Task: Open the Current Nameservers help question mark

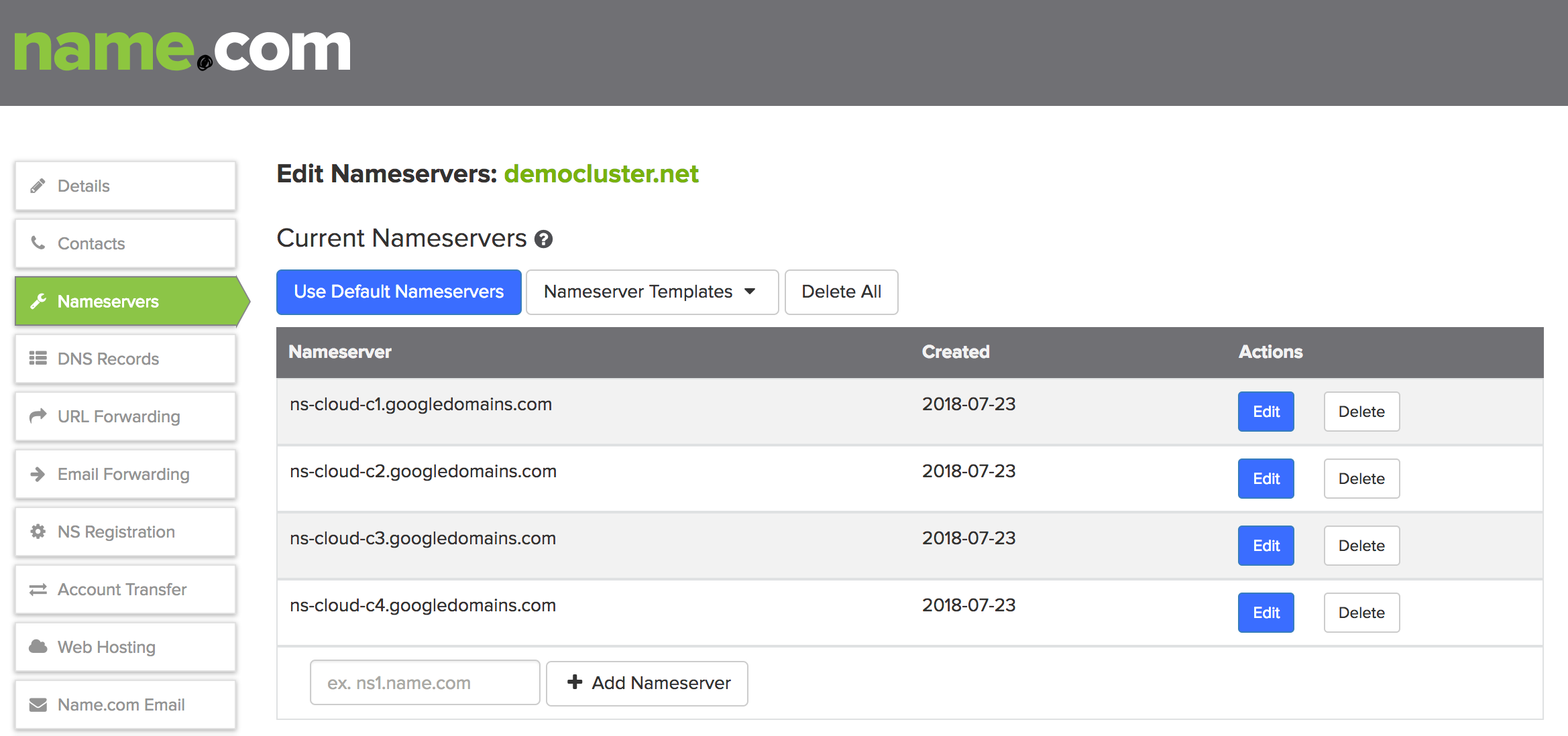Action: [x=543, y=239]
